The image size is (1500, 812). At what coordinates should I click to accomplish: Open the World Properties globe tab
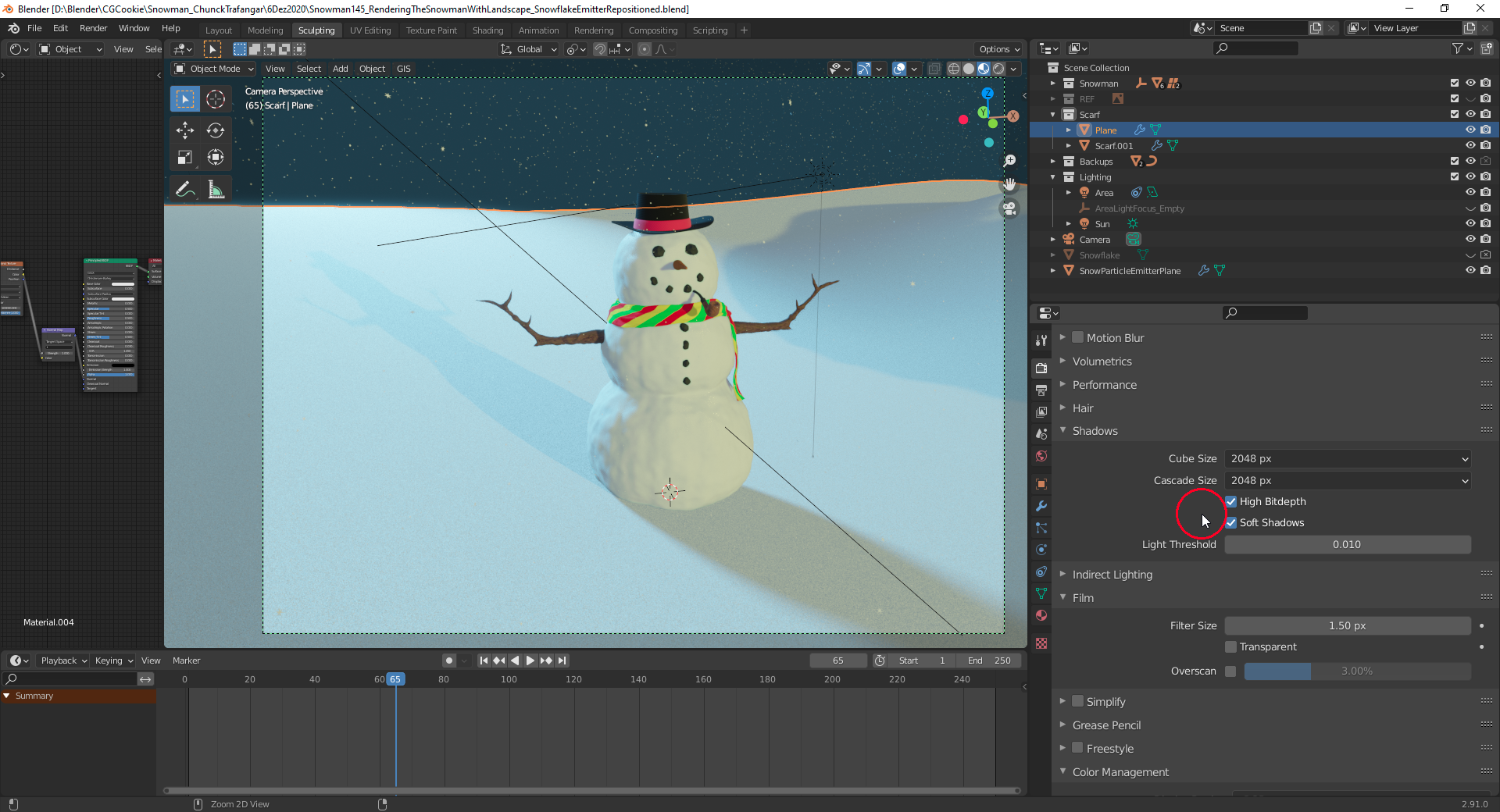[1041, 457]
